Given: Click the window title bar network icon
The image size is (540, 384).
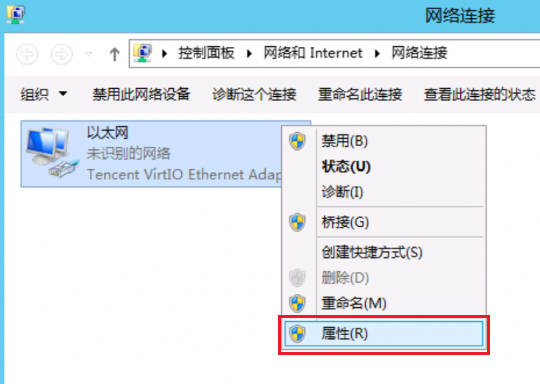Looking at the screenshot, I should (15, 15).
